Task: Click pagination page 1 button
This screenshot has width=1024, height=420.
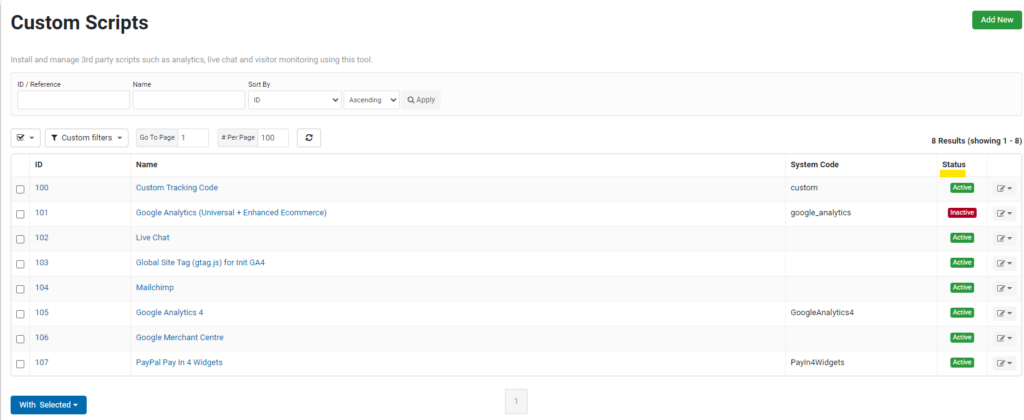Action: tap(516, 401)
